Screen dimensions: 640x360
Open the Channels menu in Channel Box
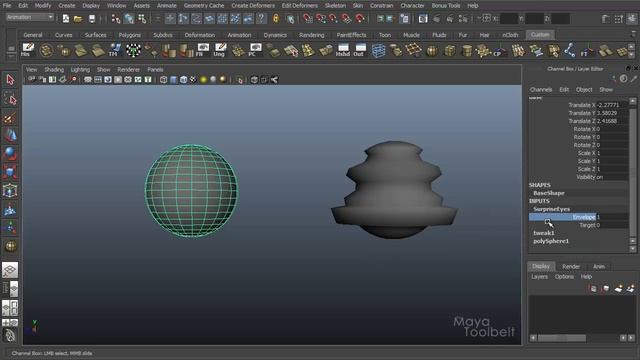tap(541, 89)
